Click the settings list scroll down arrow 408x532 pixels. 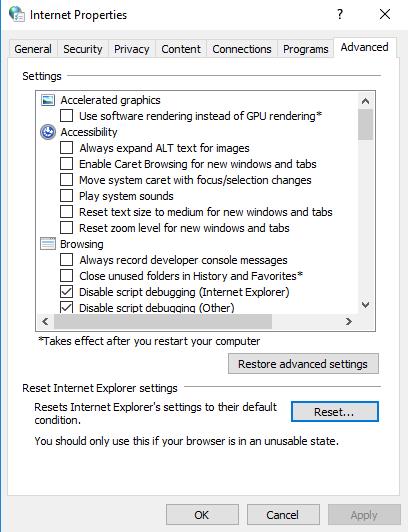tap(365, 305)
